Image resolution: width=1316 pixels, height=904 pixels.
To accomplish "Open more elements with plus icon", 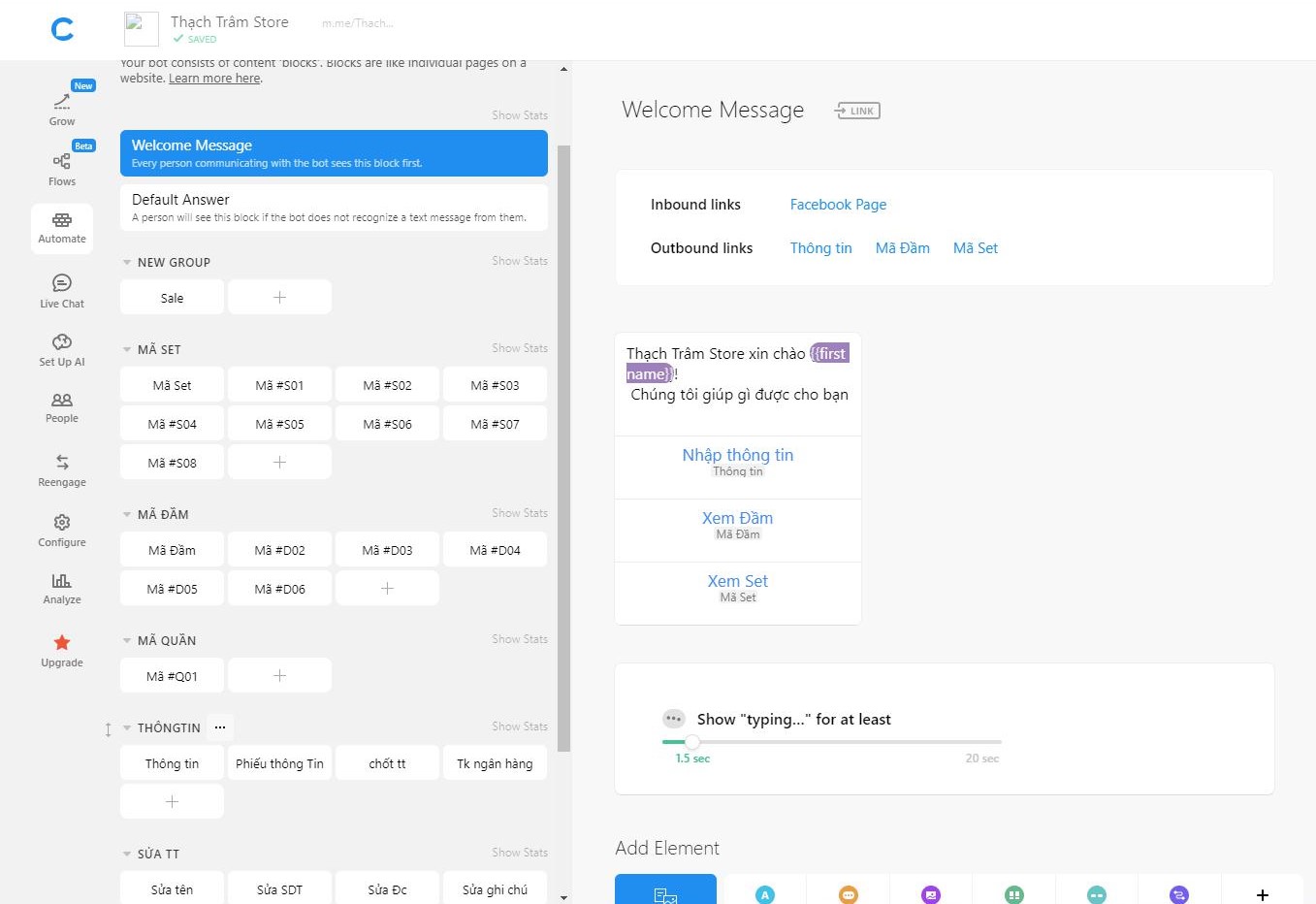I will point(1263,894).
